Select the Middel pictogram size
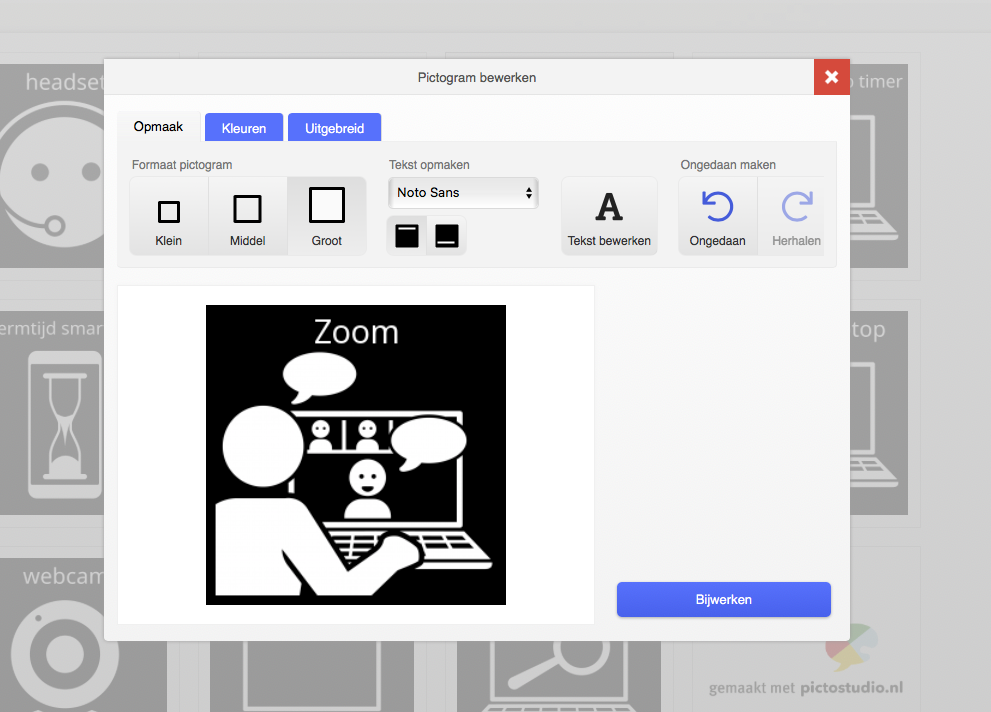Image resolution: width=991 pixels, height=712 pixels. tap(247, 215)
